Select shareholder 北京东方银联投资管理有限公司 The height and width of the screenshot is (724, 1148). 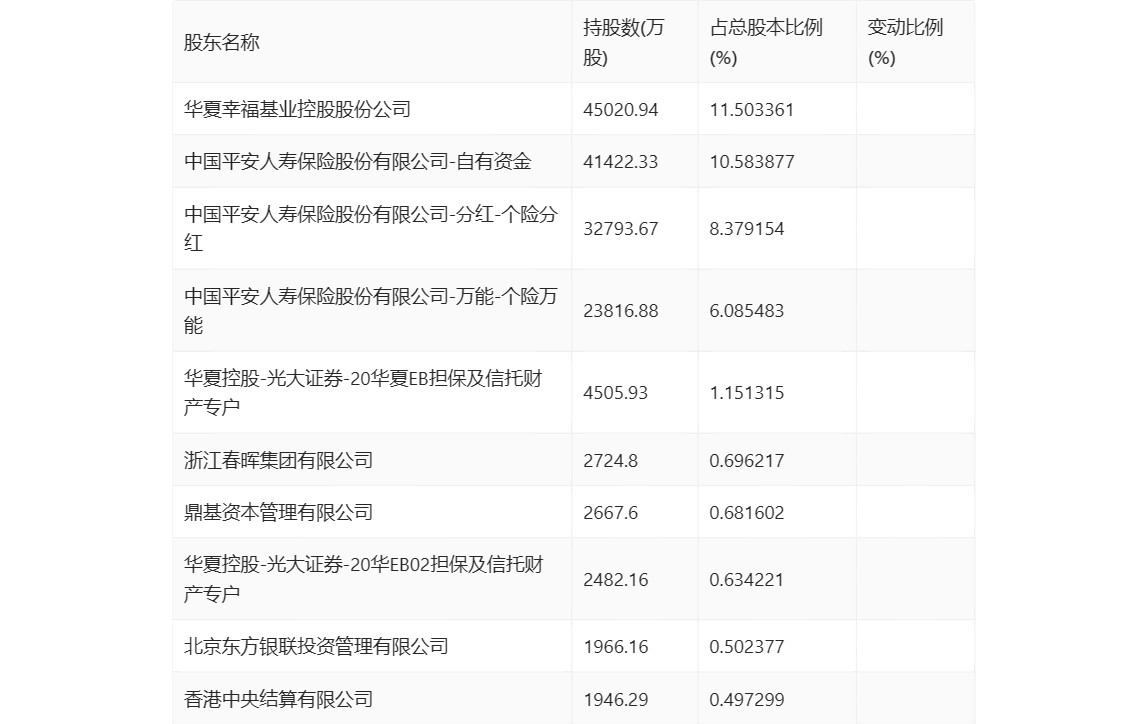[316, 646]
